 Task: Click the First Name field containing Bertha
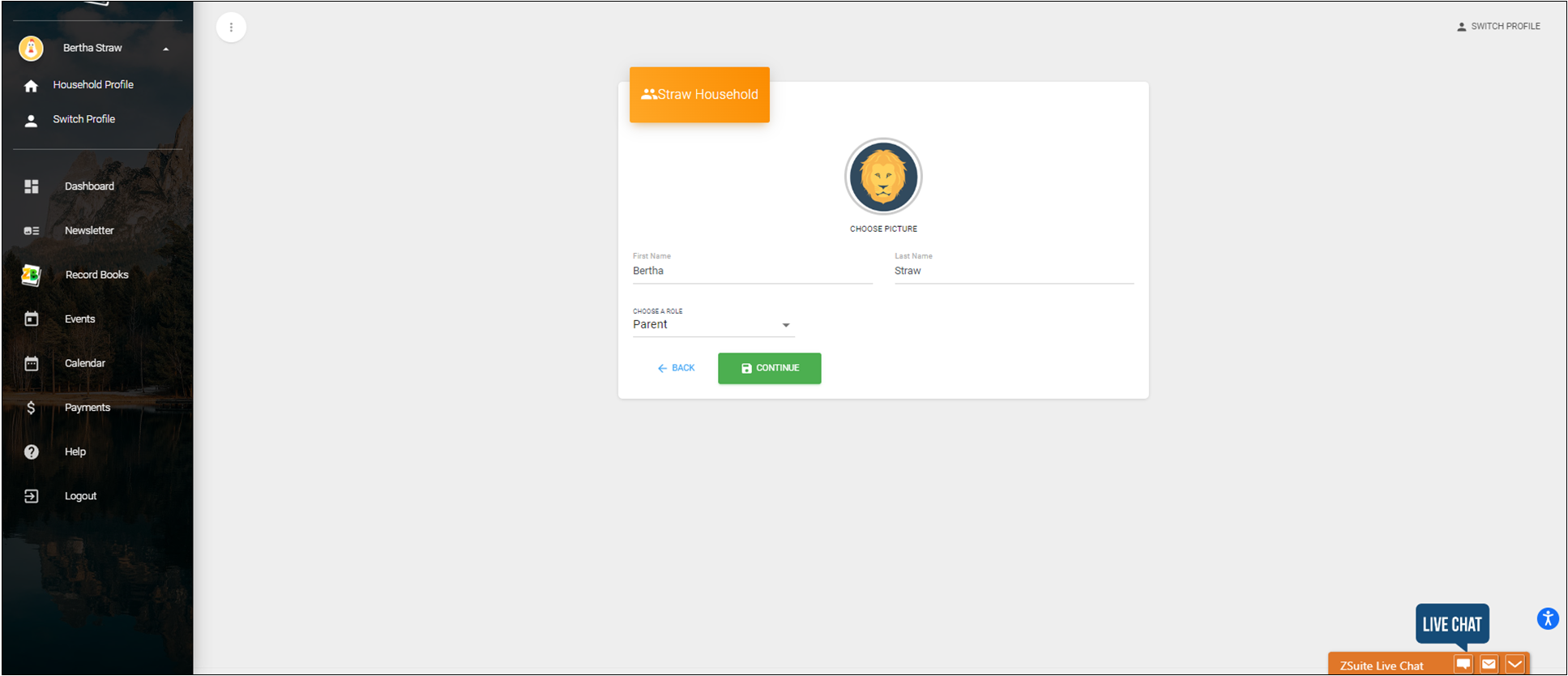(753, 272)
